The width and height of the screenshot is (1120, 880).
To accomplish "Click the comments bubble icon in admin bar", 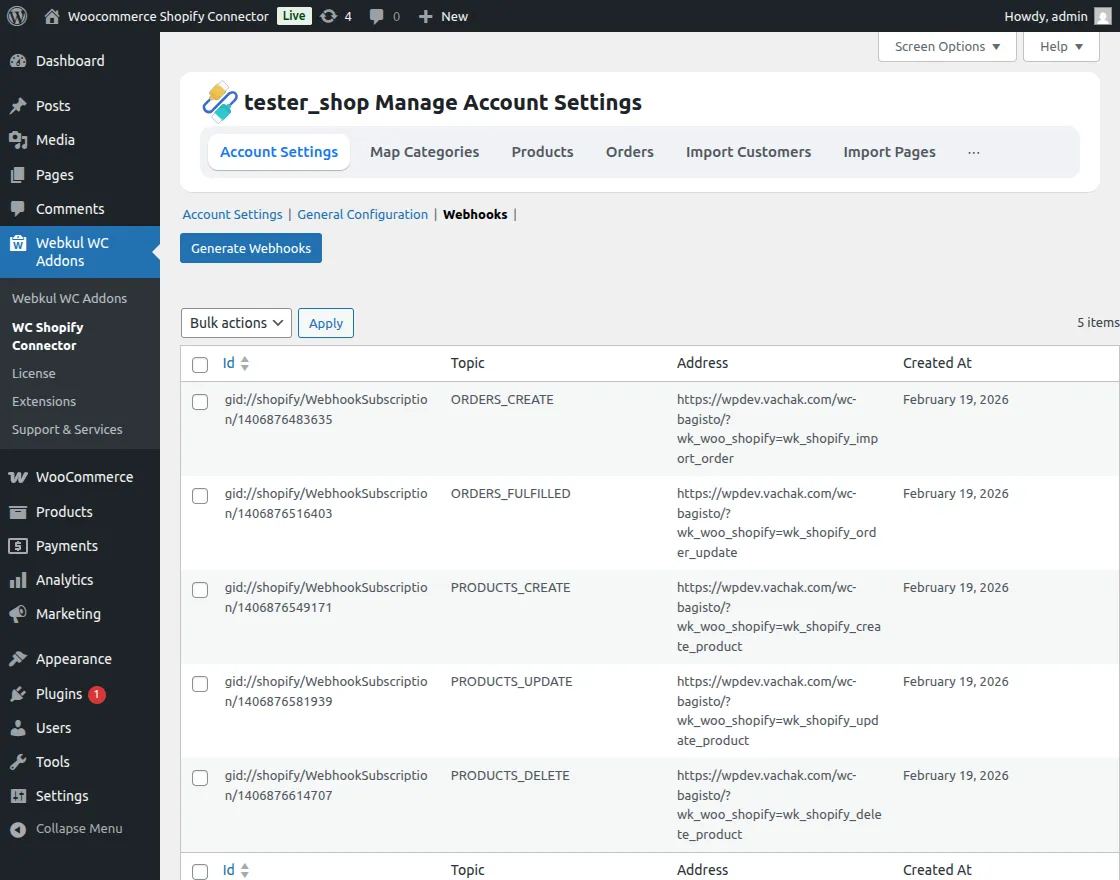I will pyautogui.click(x=377, y=16).
